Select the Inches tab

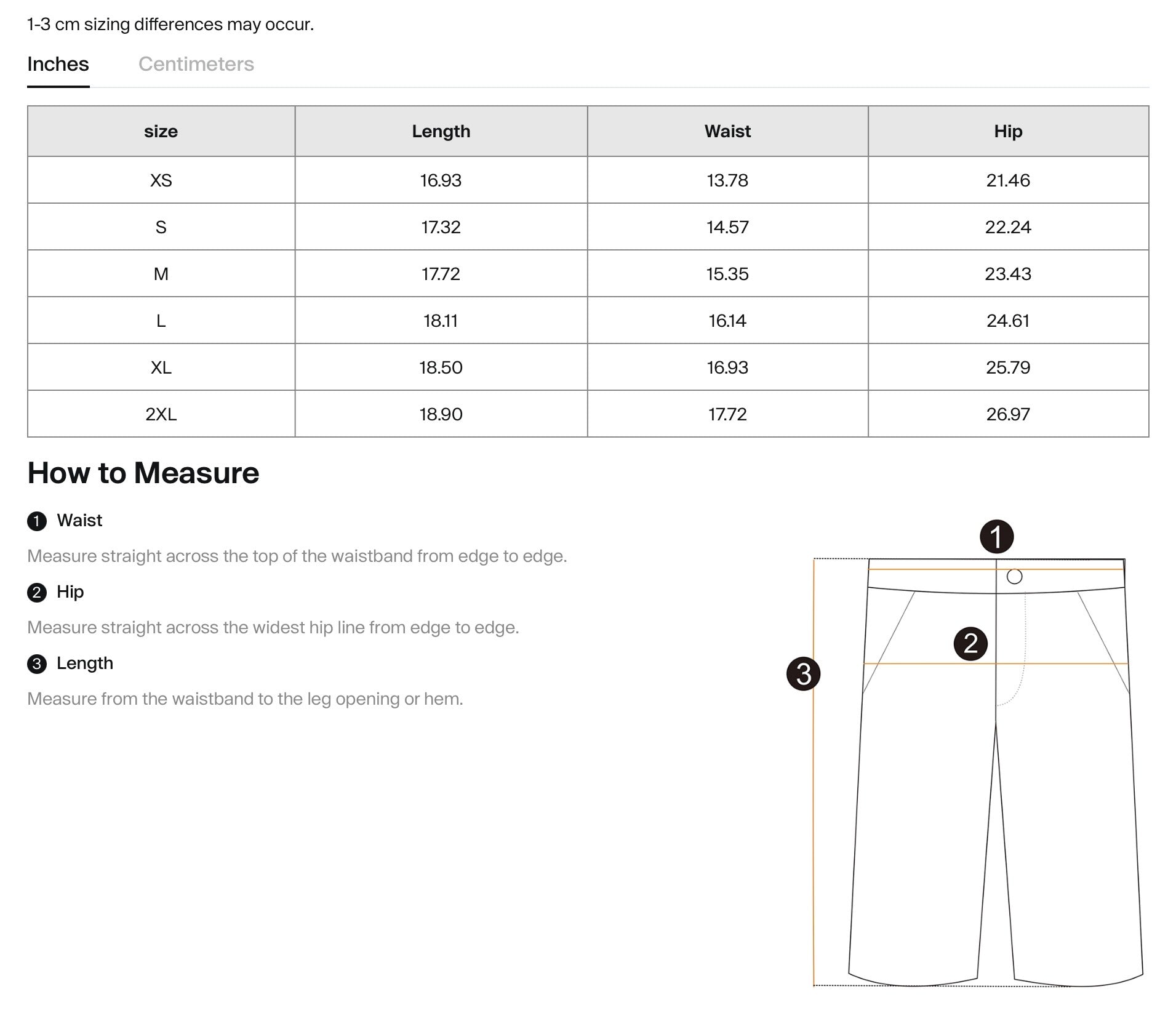coord(58,64)
